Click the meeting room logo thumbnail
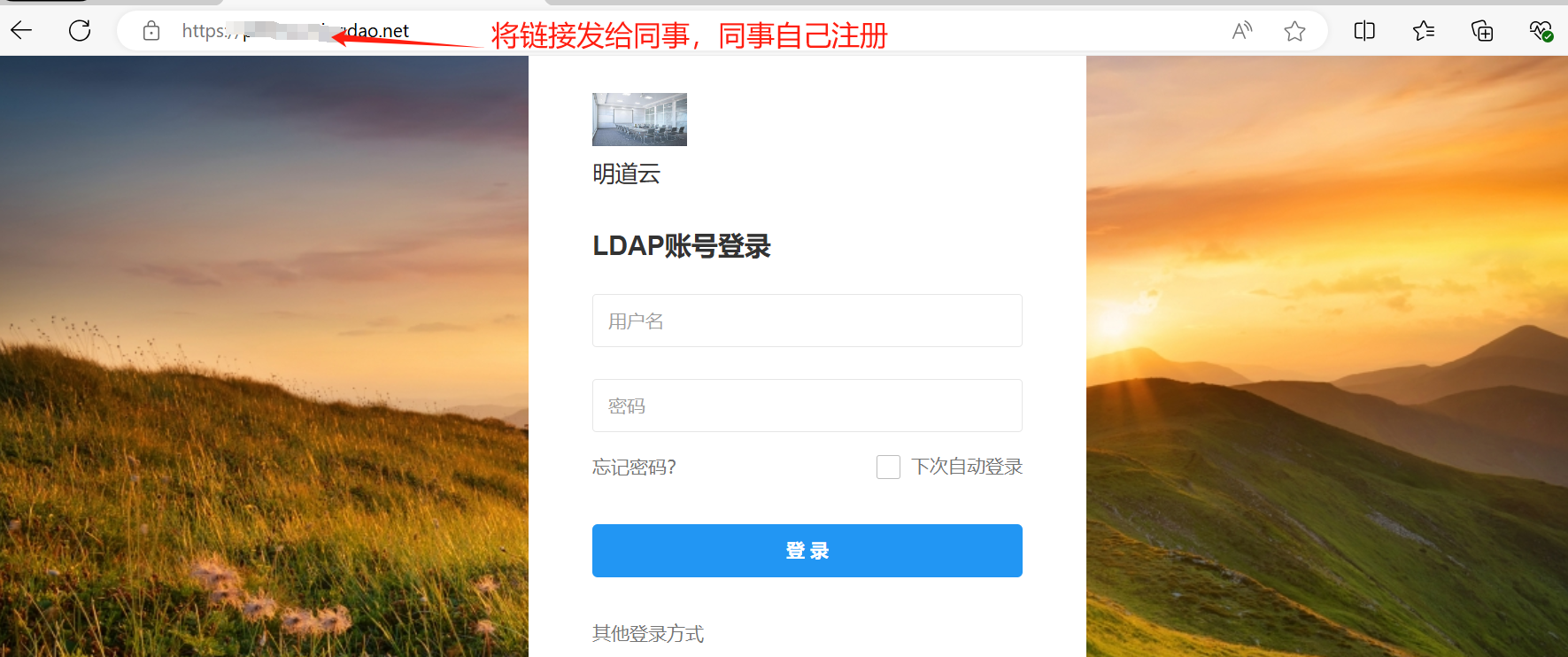 (639, 120)
